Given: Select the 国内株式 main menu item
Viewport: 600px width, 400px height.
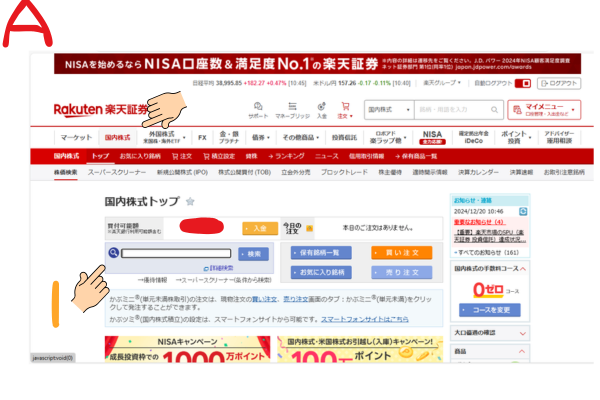Looking at the screenshot, I should pos(117,137).
